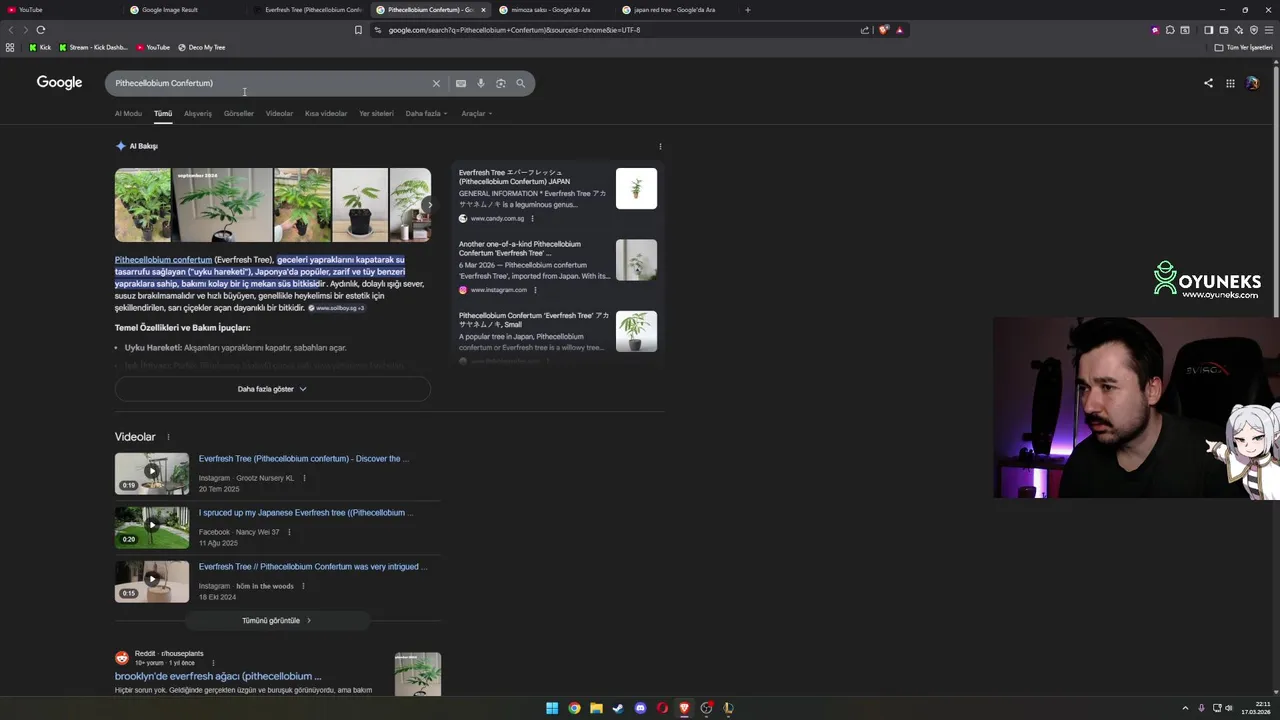Switch to Alışveriş tab
Viewport: 1280px width, 720px height.
[x=198, y=113]
